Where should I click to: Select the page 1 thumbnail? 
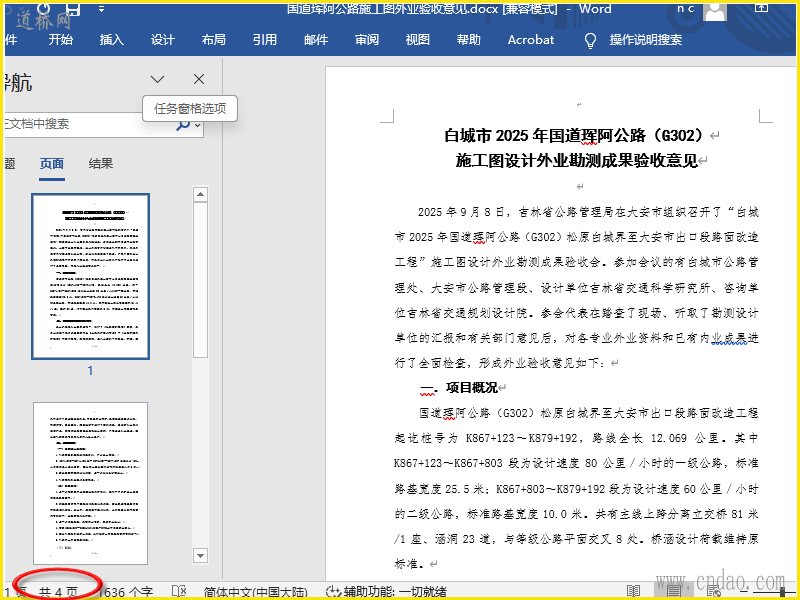90,276
